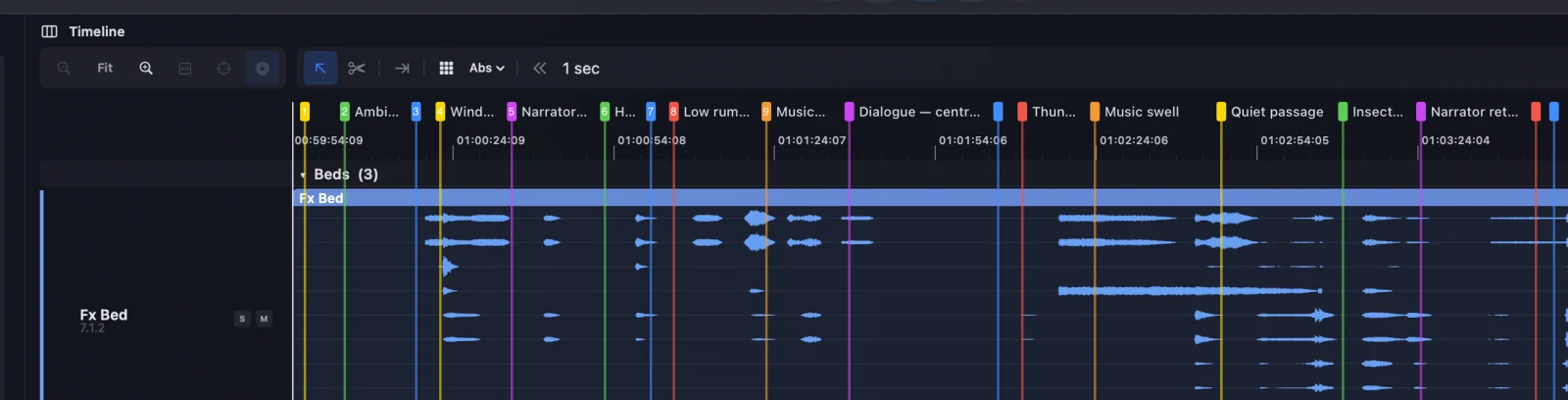
Task: Select yellow marker 1
Action: click(x=305, y=112)
